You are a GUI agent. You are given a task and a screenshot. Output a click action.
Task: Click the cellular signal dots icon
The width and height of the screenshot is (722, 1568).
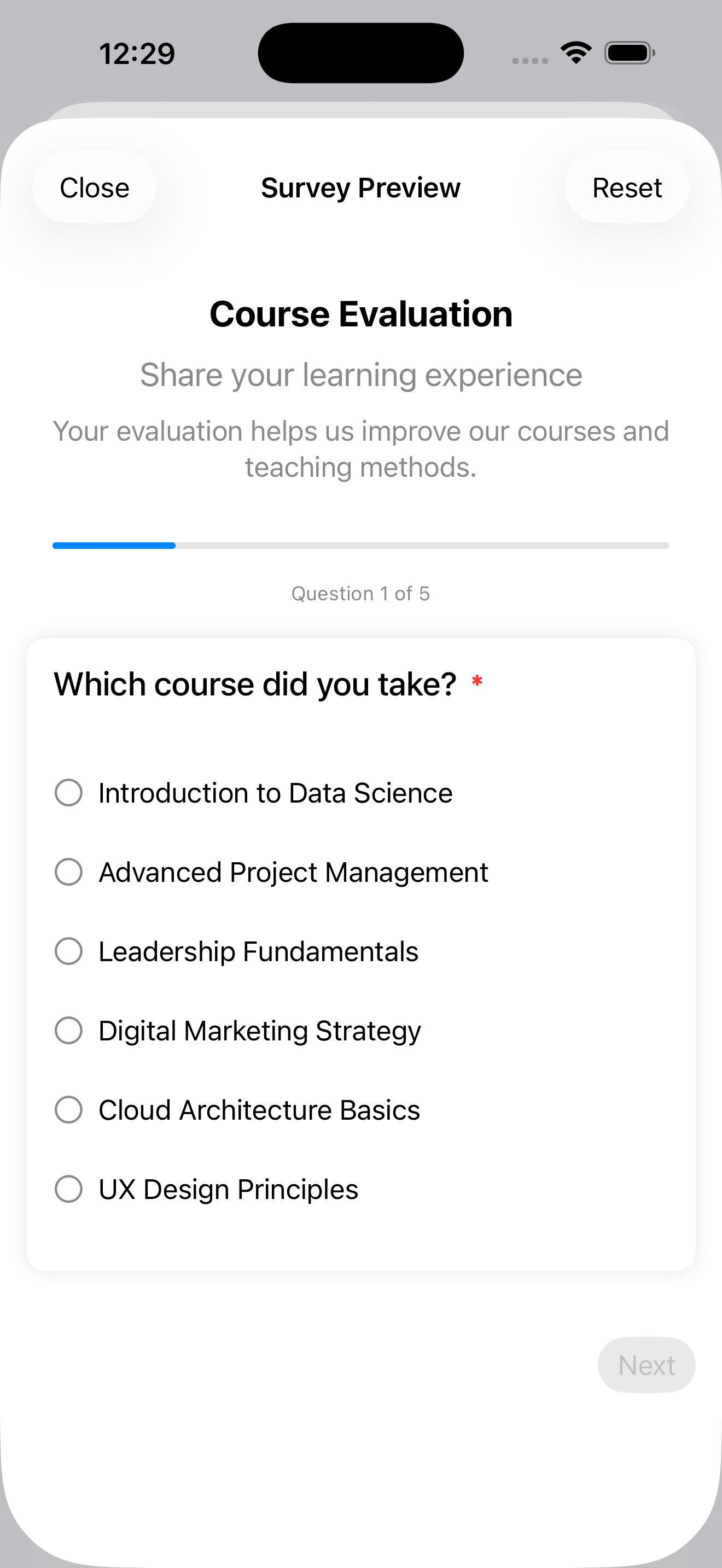point(529,60)
